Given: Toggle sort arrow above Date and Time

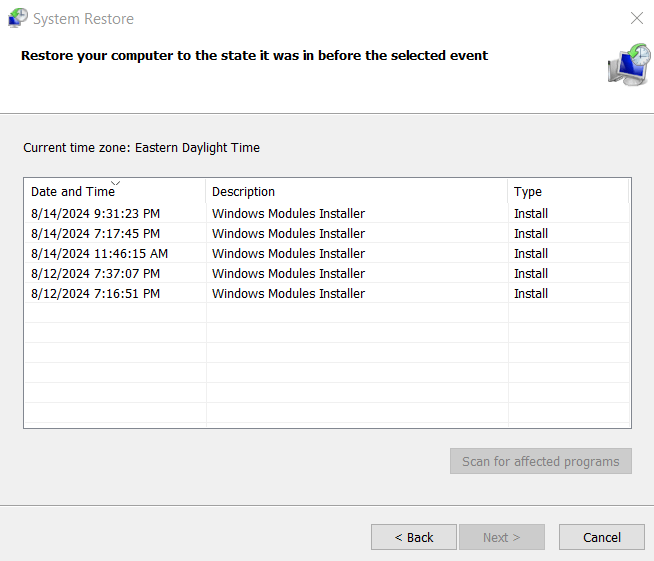Looking at the screenshot, I should (116, 183).
